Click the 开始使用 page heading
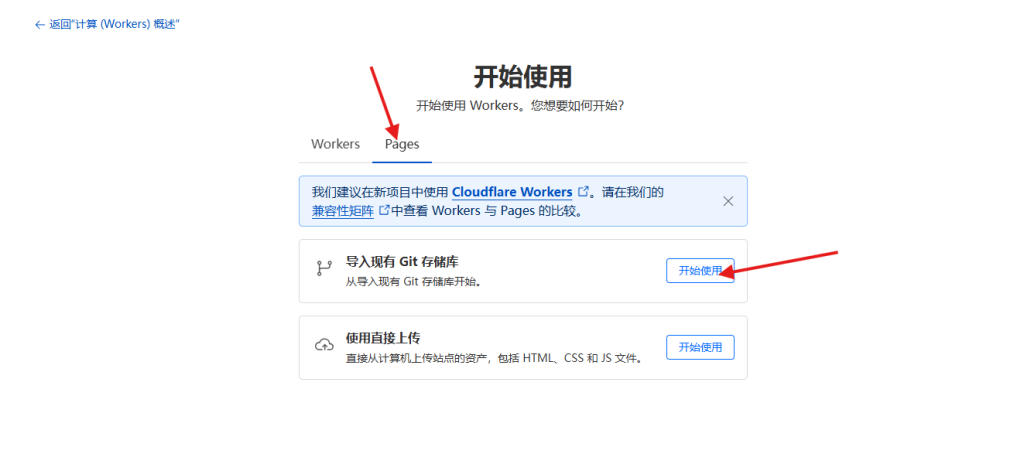The image size is (1024, 471). pyautogui.click(x=522, y=77)
